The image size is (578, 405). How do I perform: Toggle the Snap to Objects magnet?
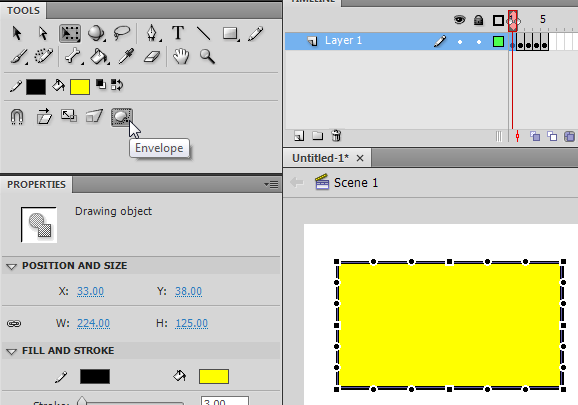(x=17, y=117)
